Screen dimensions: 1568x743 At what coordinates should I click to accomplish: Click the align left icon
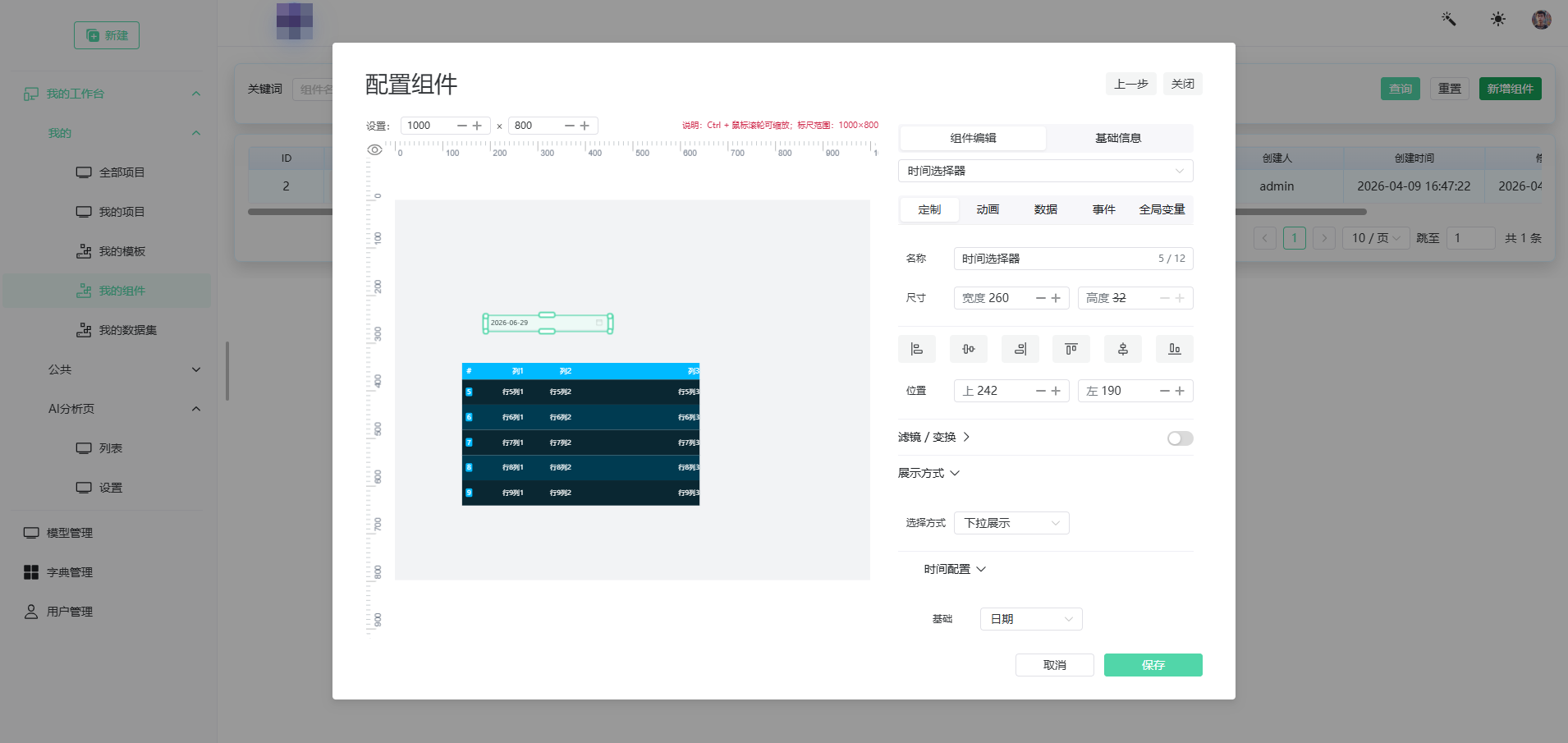click(917, 349)
